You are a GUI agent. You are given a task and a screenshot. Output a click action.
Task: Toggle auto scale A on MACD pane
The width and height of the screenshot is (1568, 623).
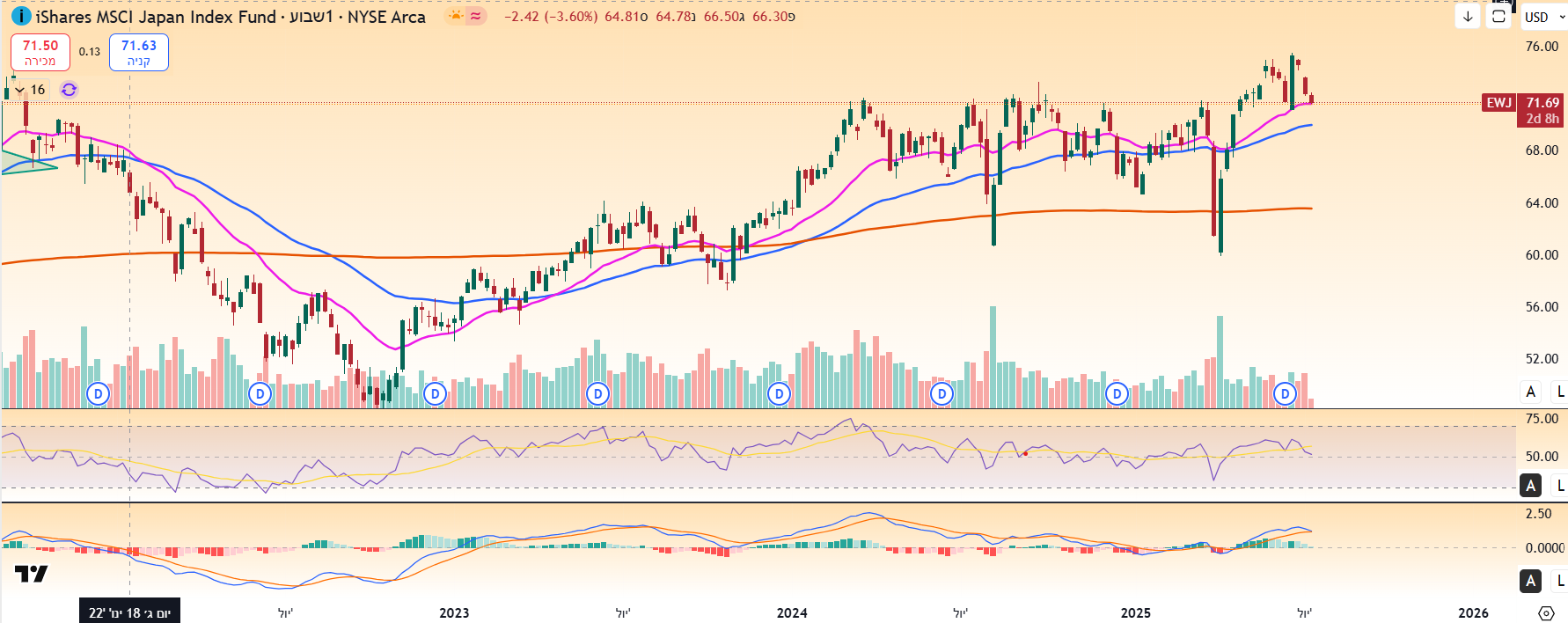[x=1531, y=581]
